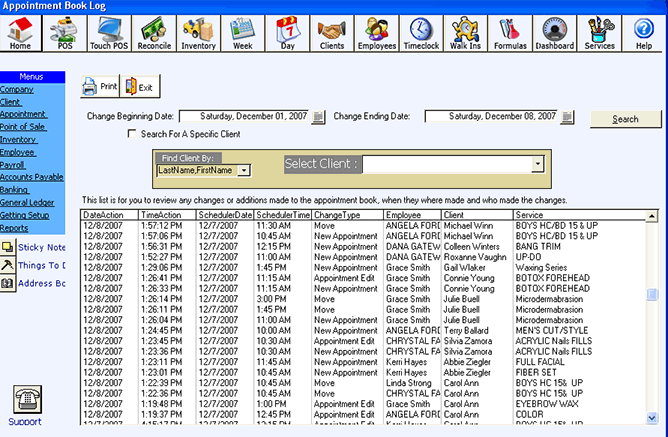Enable Search For A Specific Client checkbox
This screenshot has height=437, width=668.
click(132, 134)
